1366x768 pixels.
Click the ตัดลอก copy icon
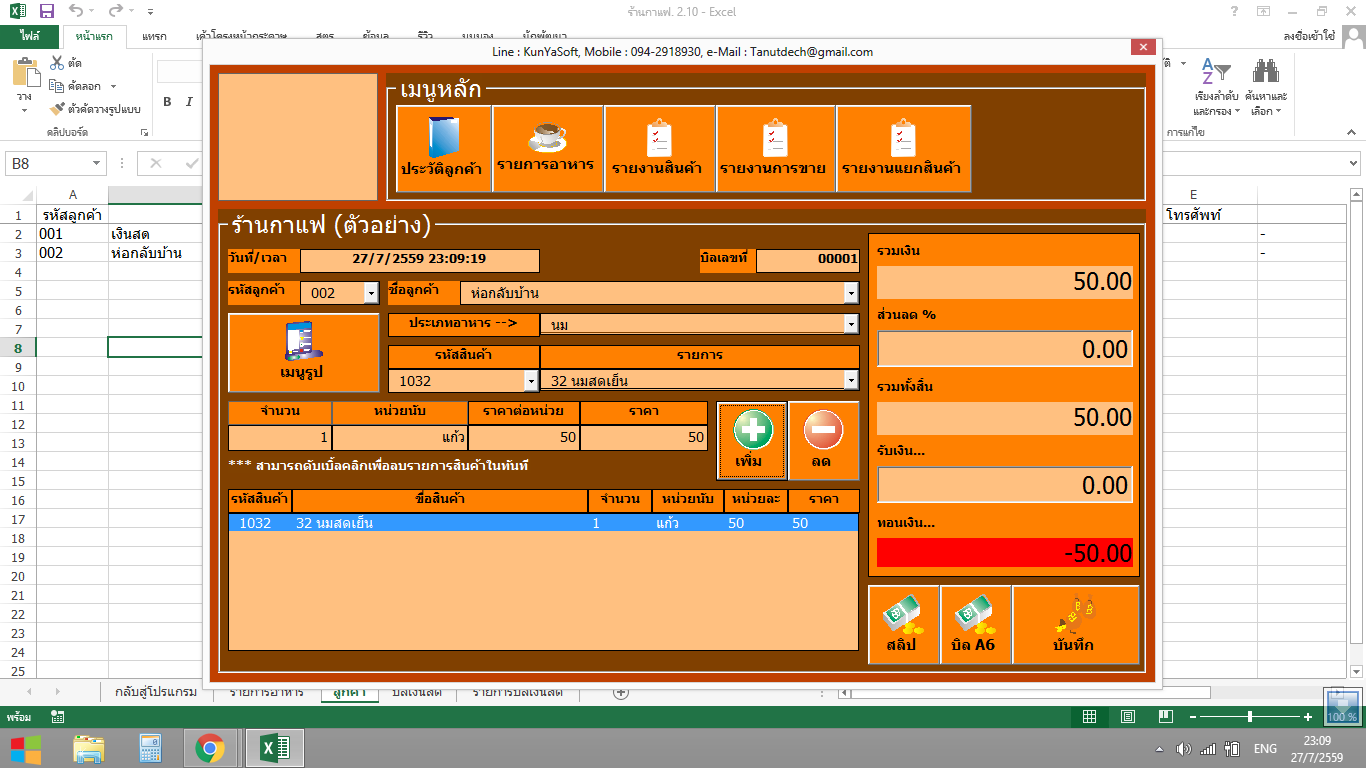(57, 86)
